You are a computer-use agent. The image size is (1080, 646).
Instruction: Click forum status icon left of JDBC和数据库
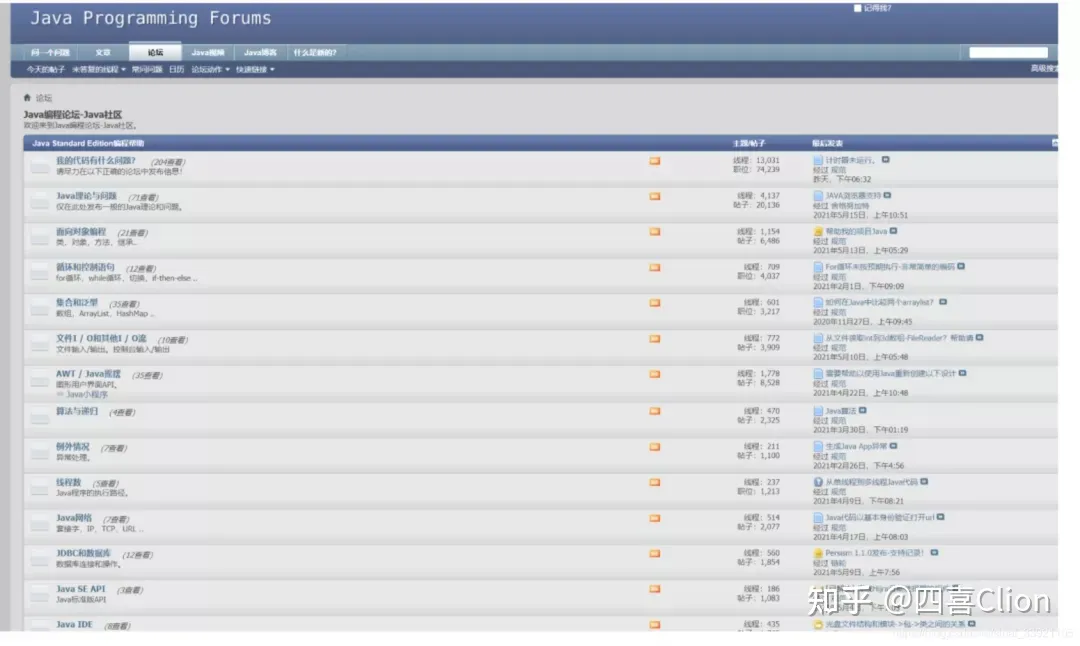tap(40, 559)
